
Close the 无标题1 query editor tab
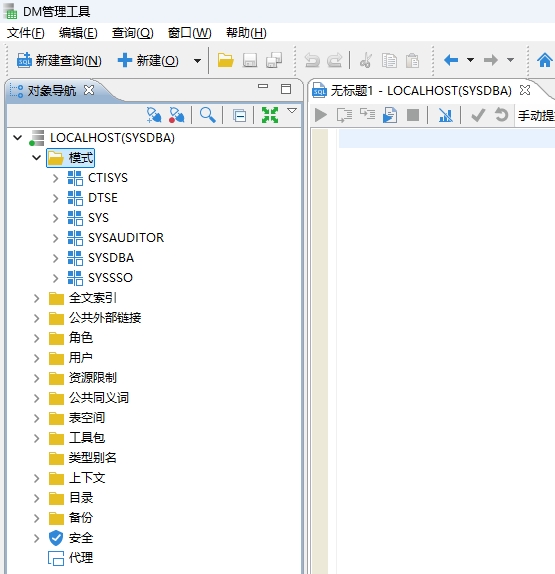525,90
